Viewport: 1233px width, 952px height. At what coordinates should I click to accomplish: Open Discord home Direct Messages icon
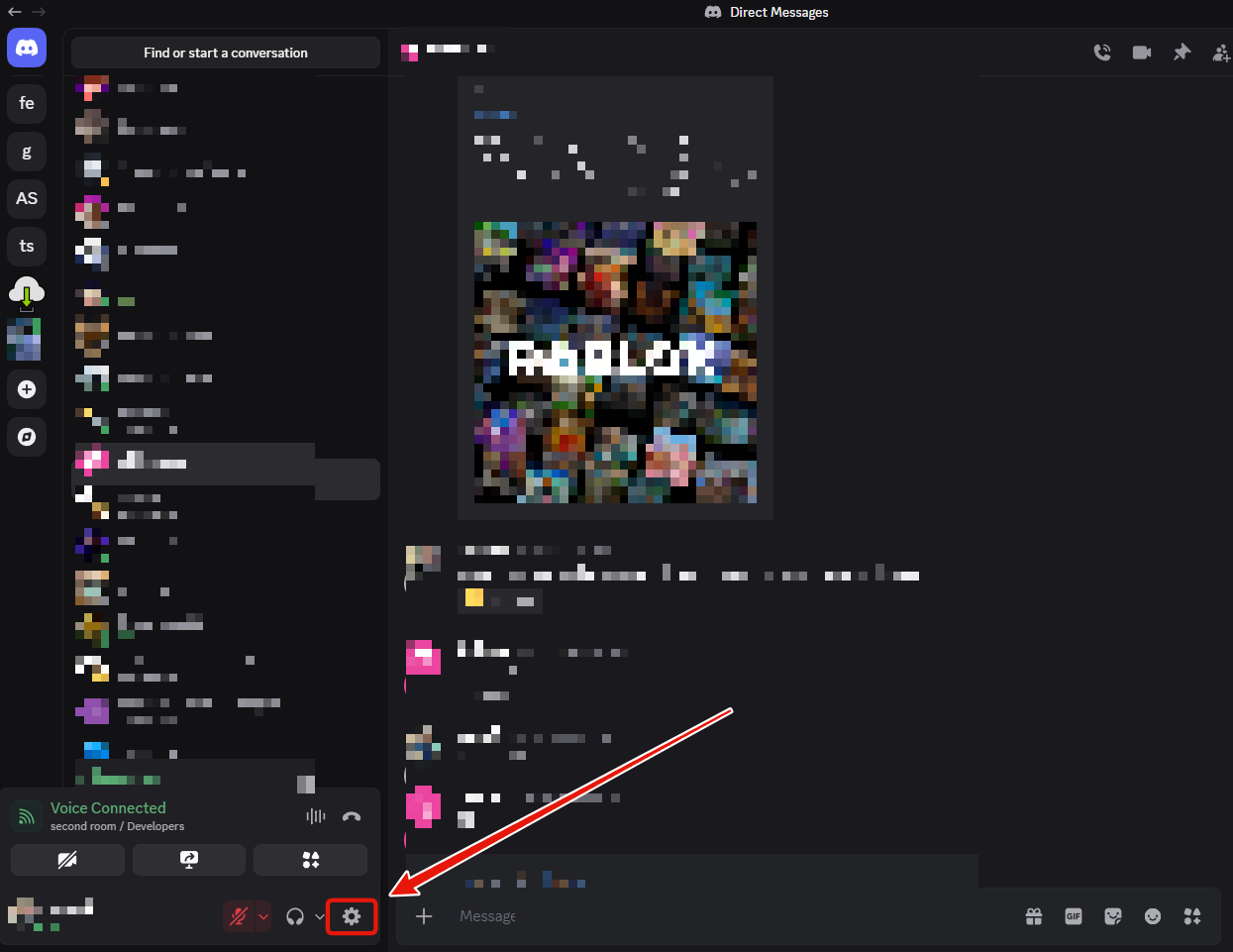(27, 48)
